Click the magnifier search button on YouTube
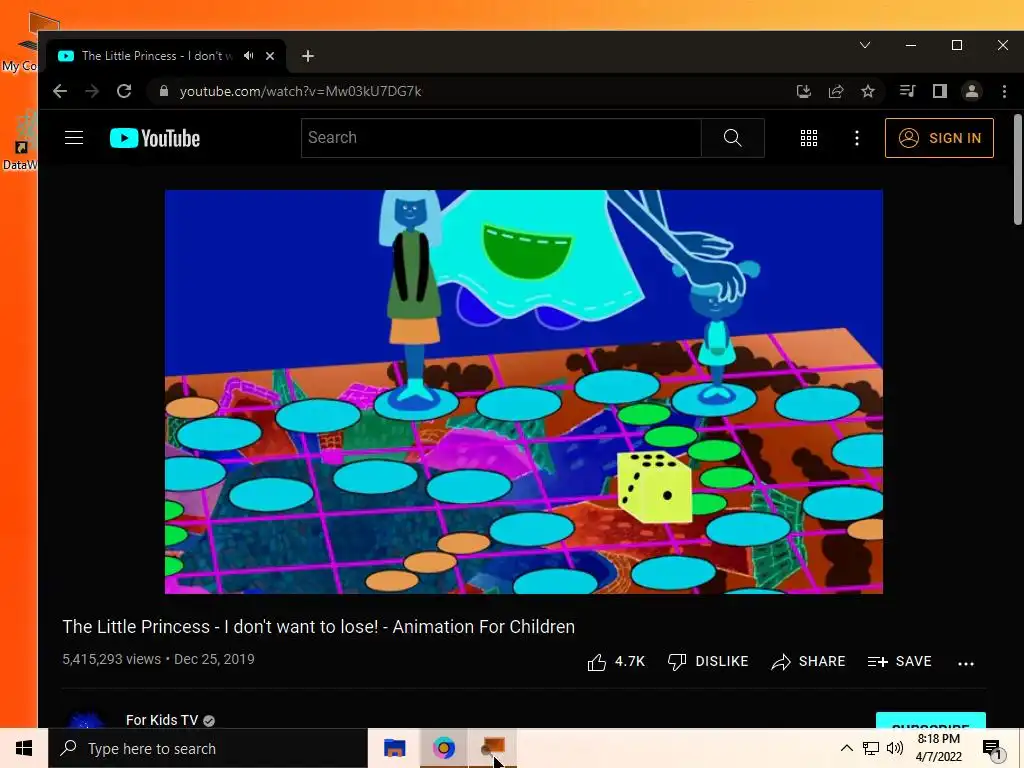 click(733, 138)
